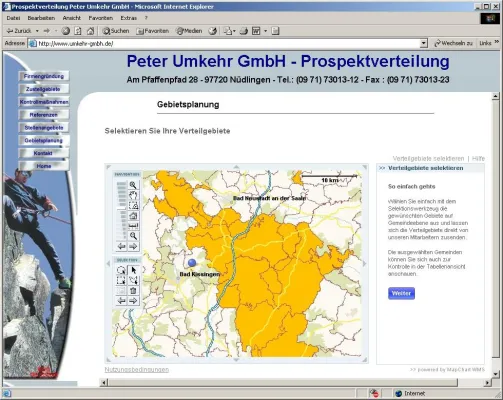
Task: Click the Zurück back button
Action: [19, 31]
